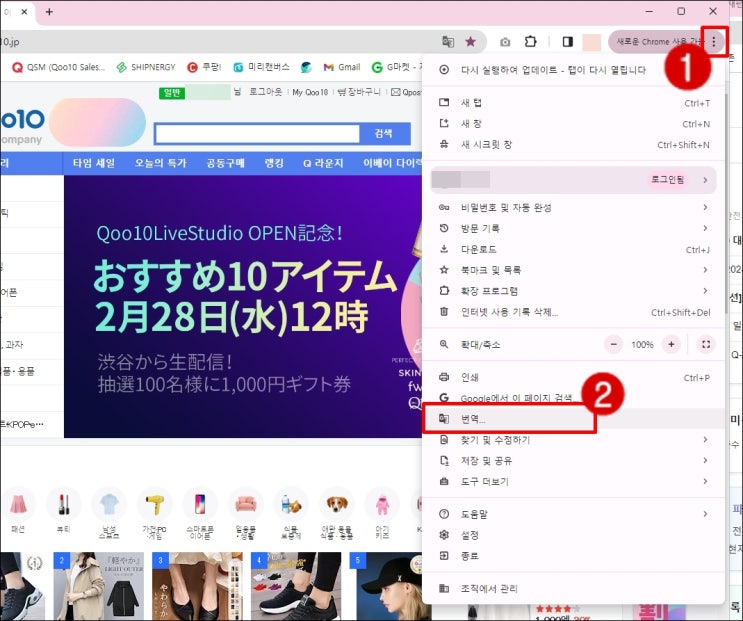Expand 확장 프로그램 submenu
743x621 pixels.
573,291
